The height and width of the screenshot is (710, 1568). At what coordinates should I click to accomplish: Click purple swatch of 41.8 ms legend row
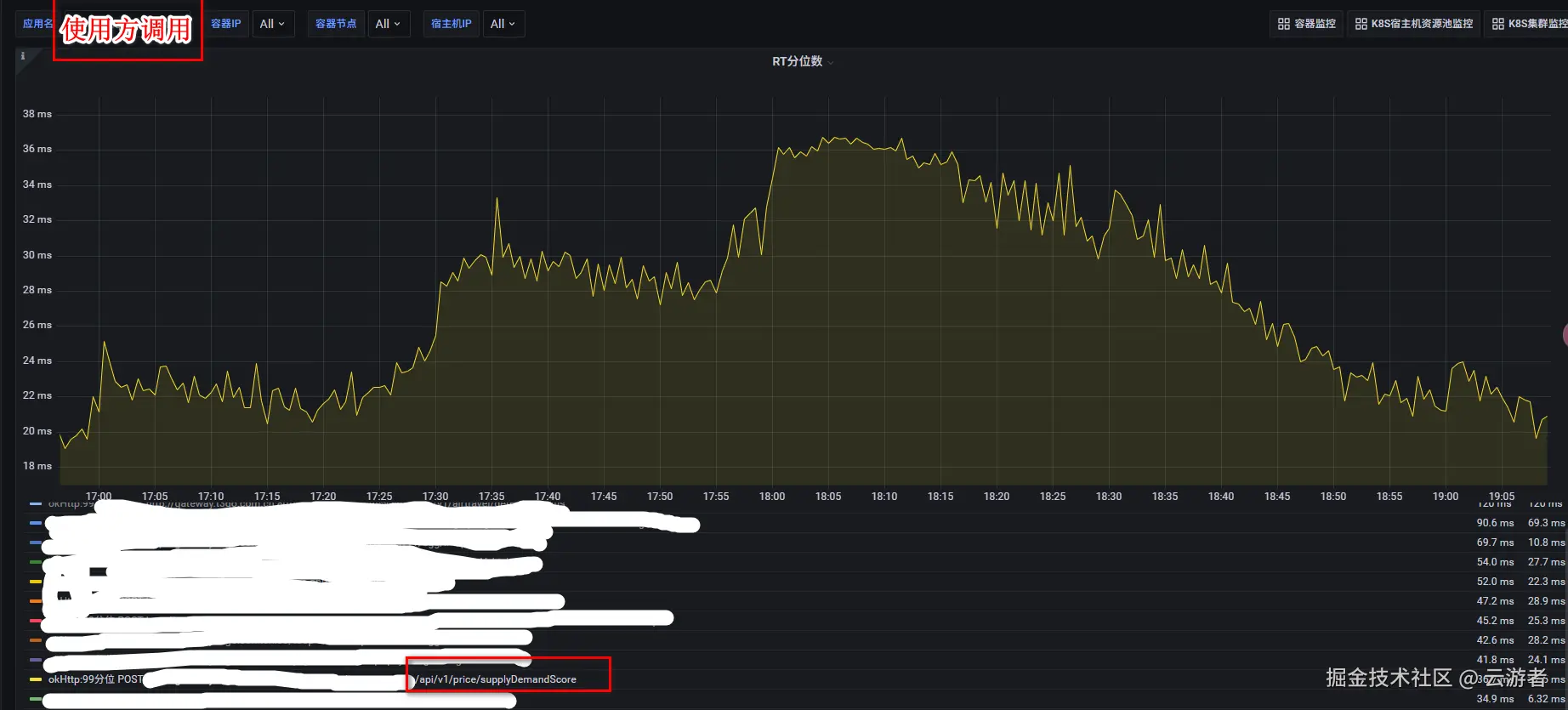tap(36, 660)
